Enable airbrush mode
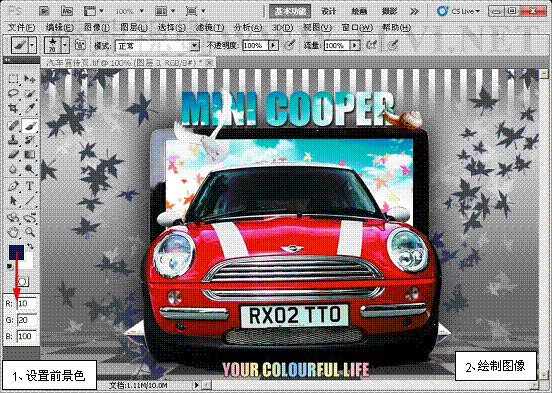The image size is (552, 393). [x=371, y=45]
